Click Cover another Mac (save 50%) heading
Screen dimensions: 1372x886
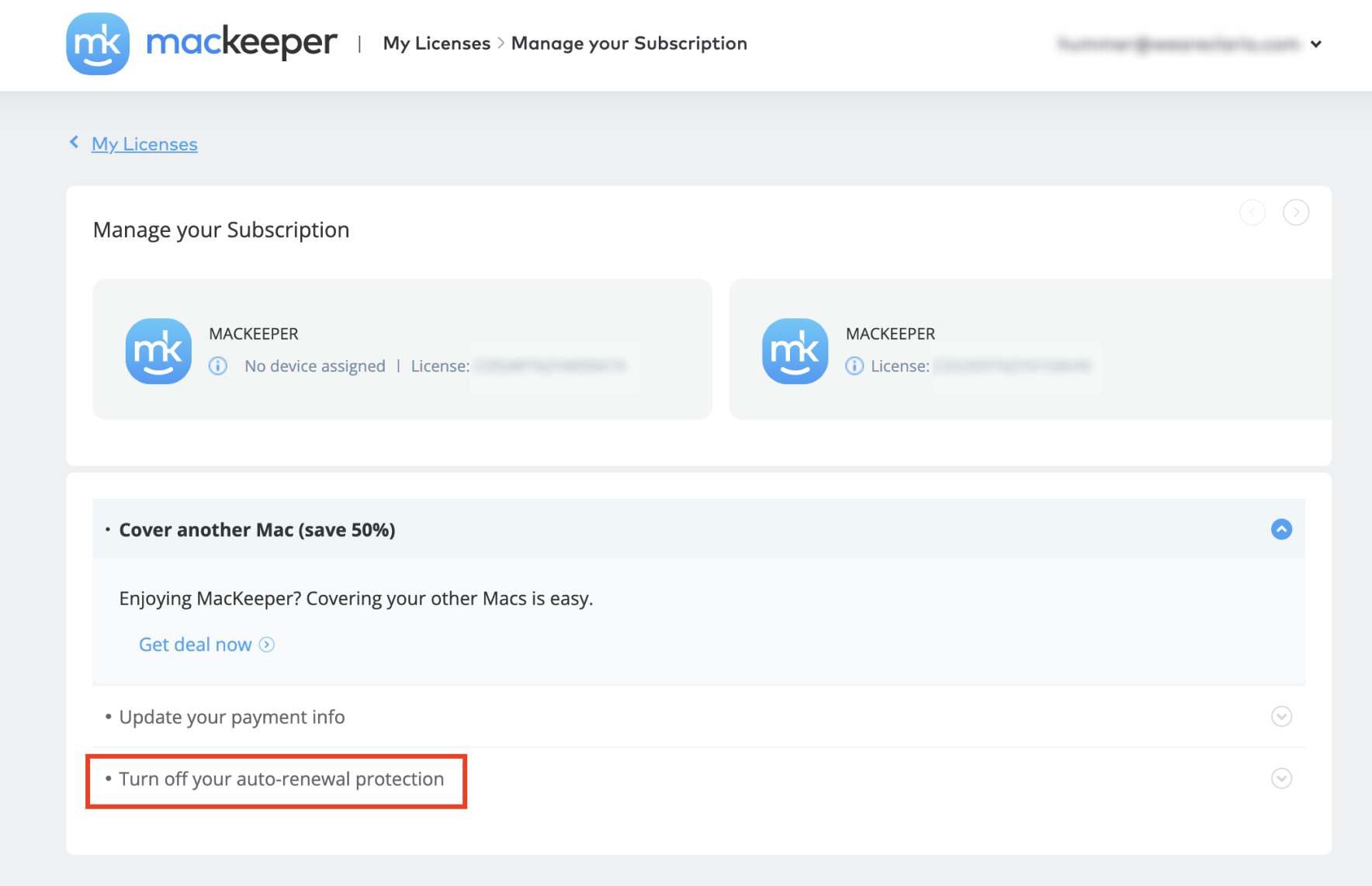257,530
